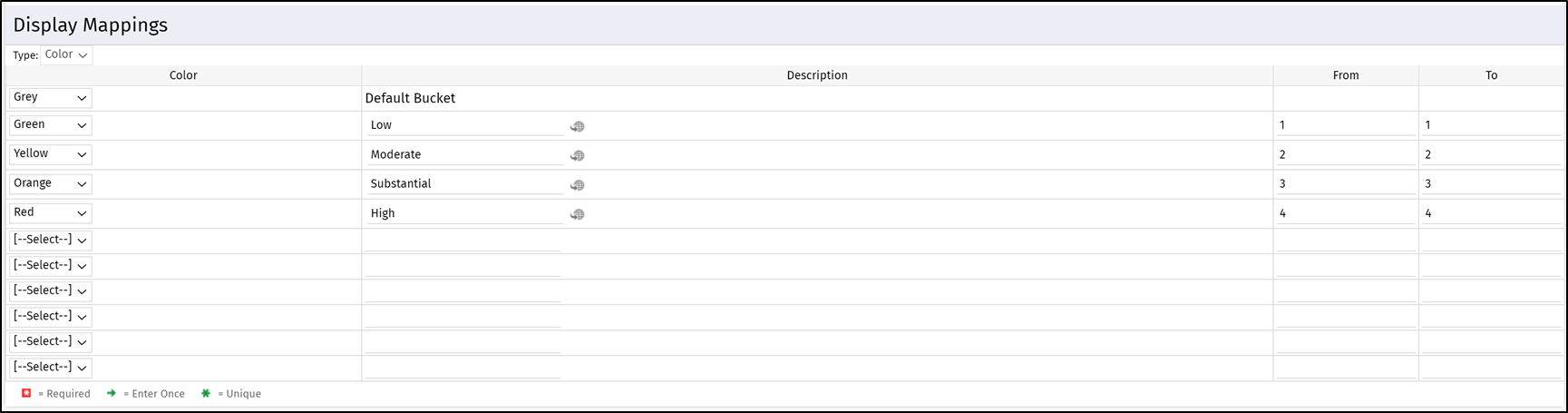1568x413 pixels.
Task: Click the Substantial description text field
Action: tap(464, 184)
